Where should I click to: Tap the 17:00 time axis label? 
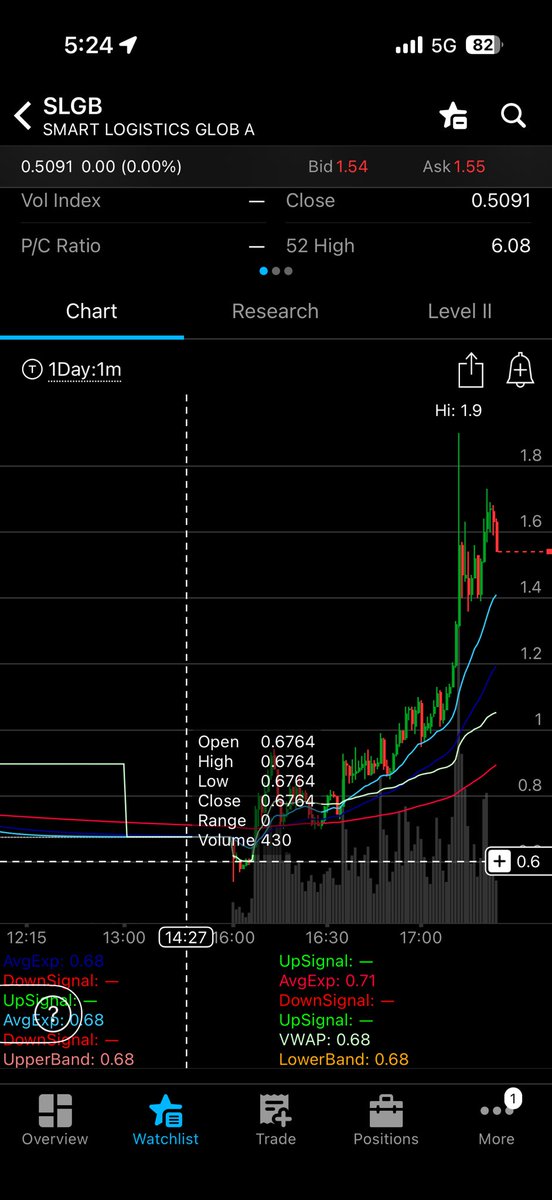pos(420,938)
